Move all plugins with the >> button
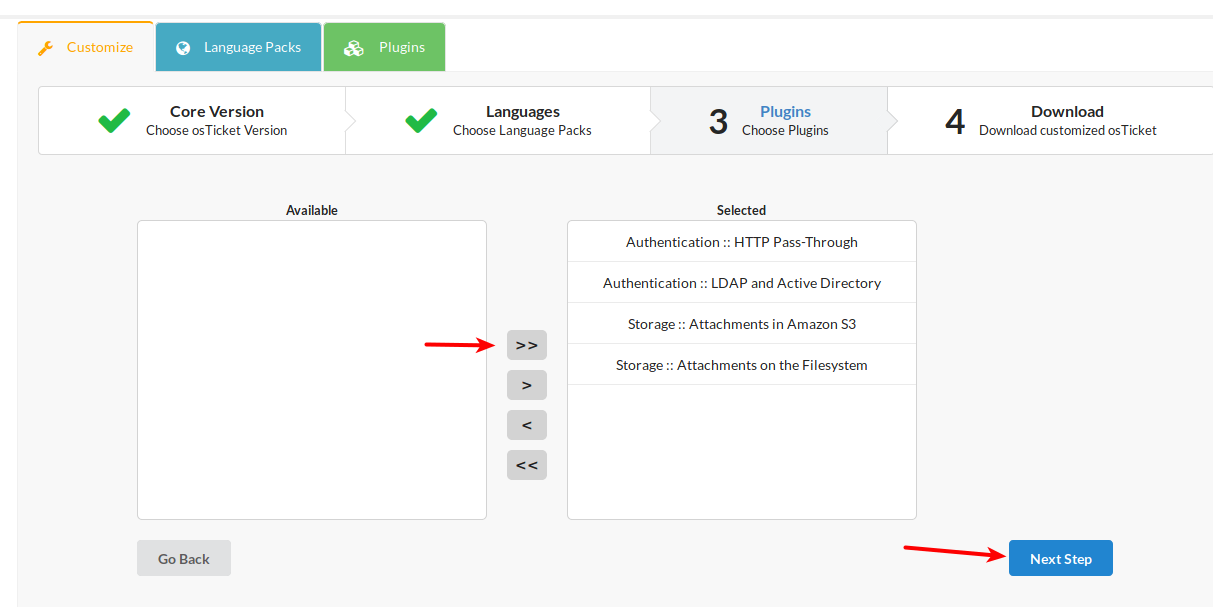 526,345
